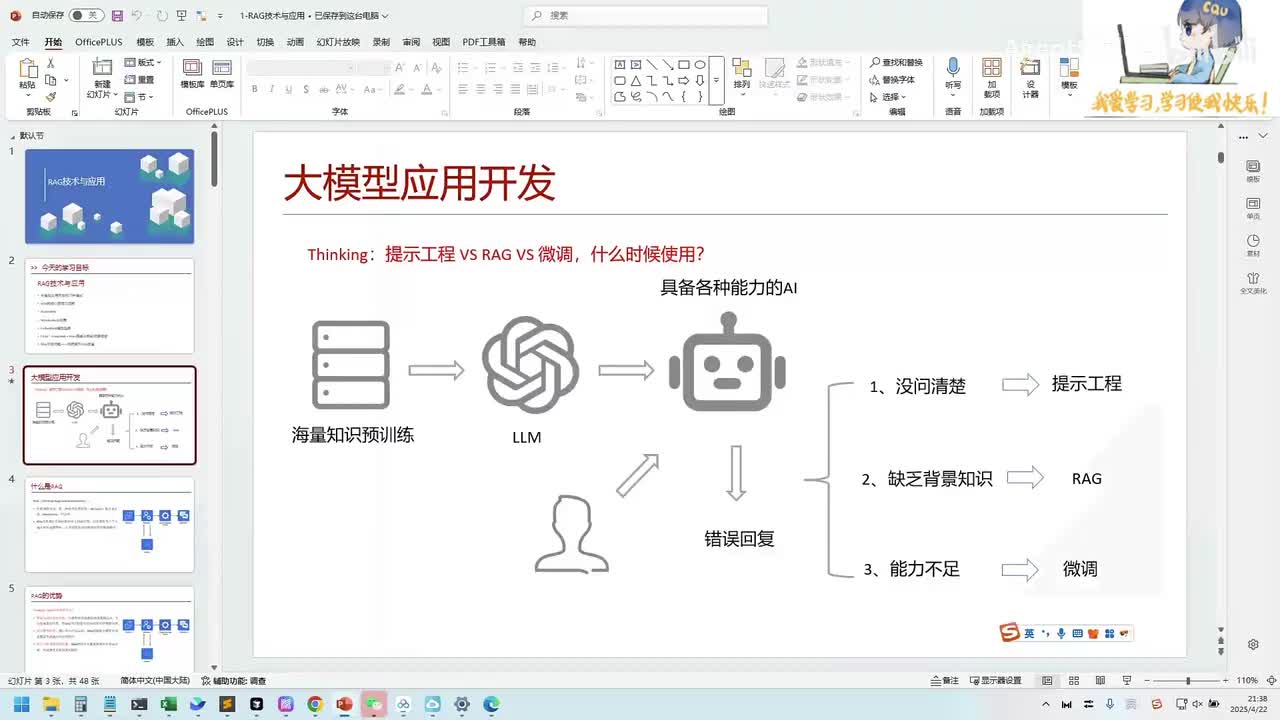Image resolution: width=1280 pixels, height=720 pixels.
Task: Click the 重置 Reset button
Action: (139, 80)
